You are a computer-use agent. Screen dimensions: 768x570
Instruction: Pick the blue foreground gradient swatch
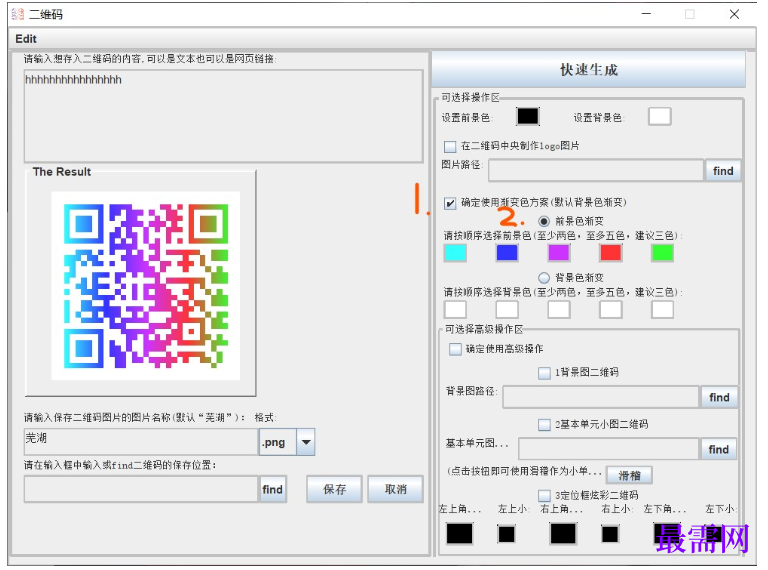(507, 253)
